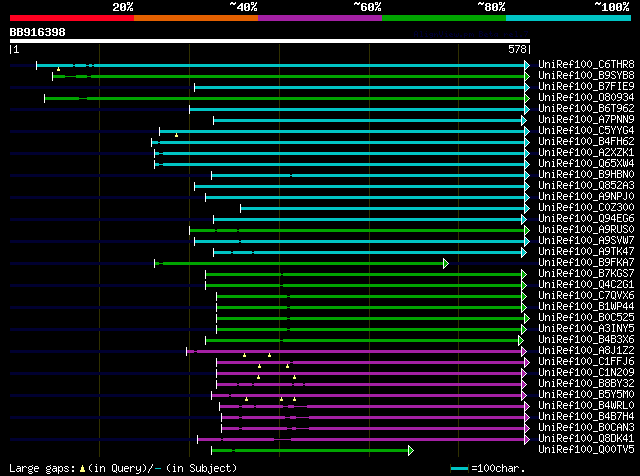Click the arrowhead ending the UniRef100_C6THR8 alignment
This screenshot has height=476, width=640.
click(527, 65)
